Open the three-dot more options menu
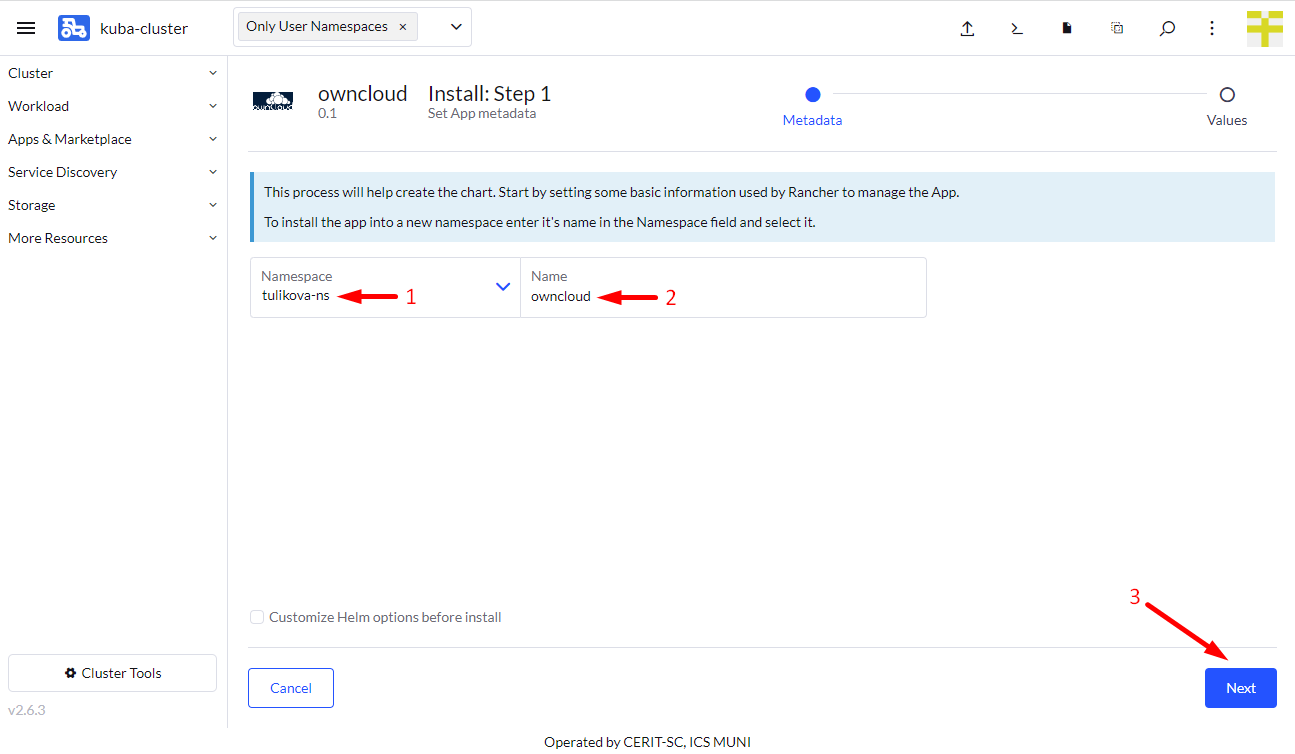 click(x=1212, y=29)
